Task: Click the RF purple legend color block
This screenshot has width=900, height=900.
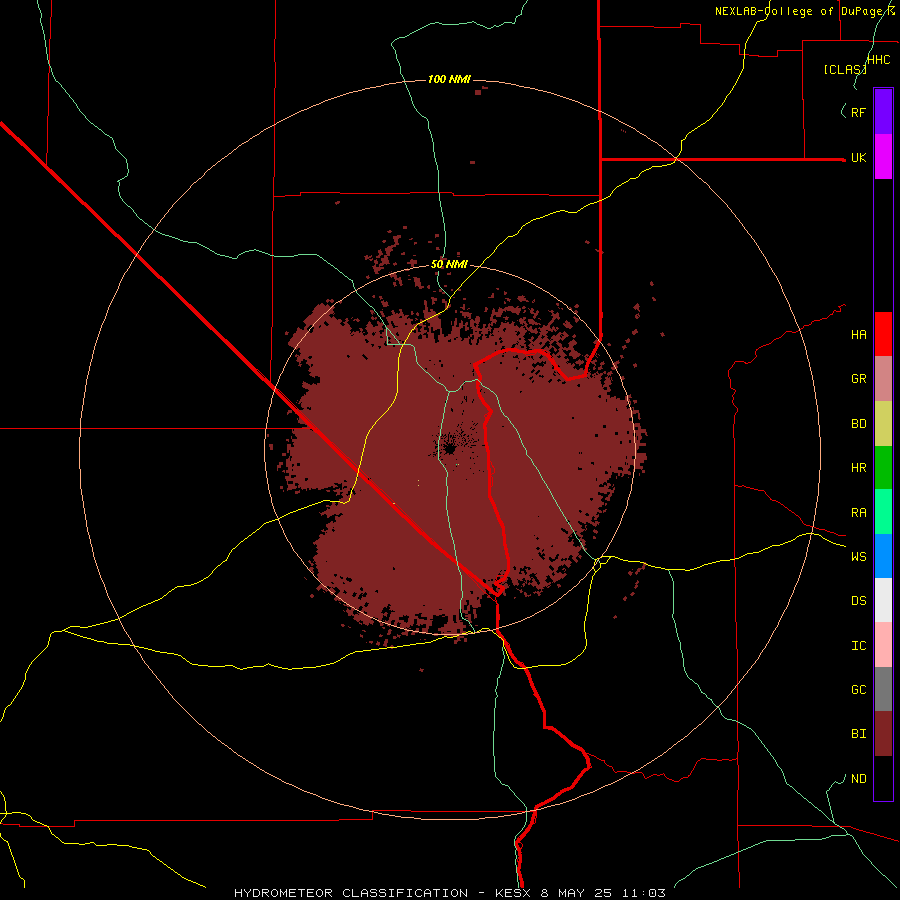Action: tap(883, 112)
